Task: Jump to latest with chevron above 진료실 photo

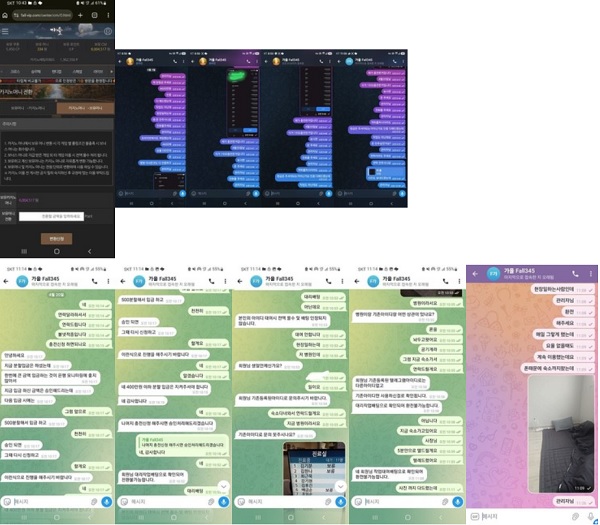Action: click(340, 486)
